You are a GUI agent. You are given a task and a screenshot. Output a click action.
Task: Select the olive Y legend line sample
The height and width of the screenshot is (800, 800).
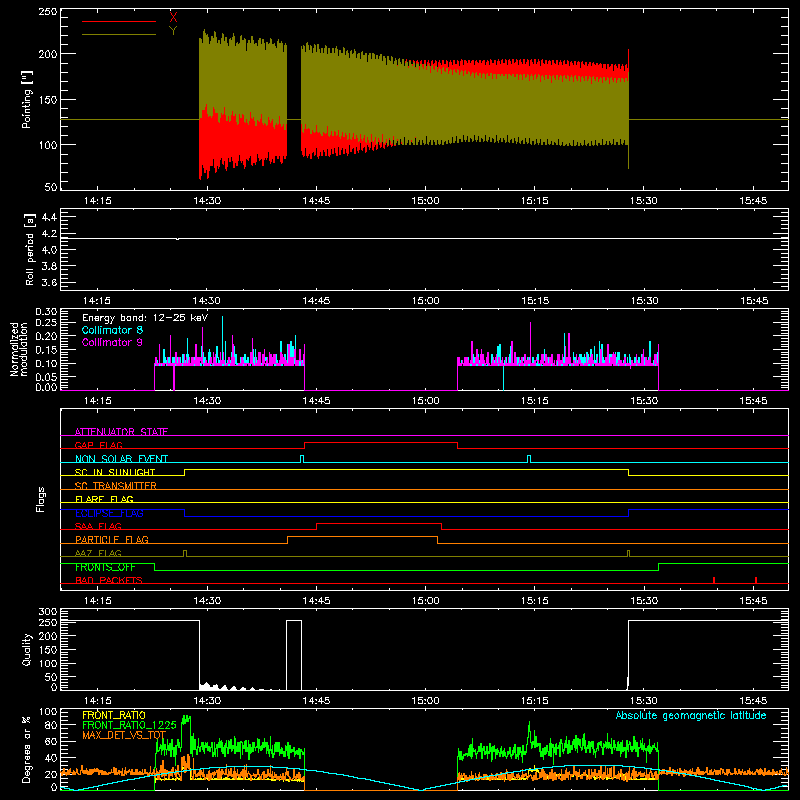(x=119, y=35)
